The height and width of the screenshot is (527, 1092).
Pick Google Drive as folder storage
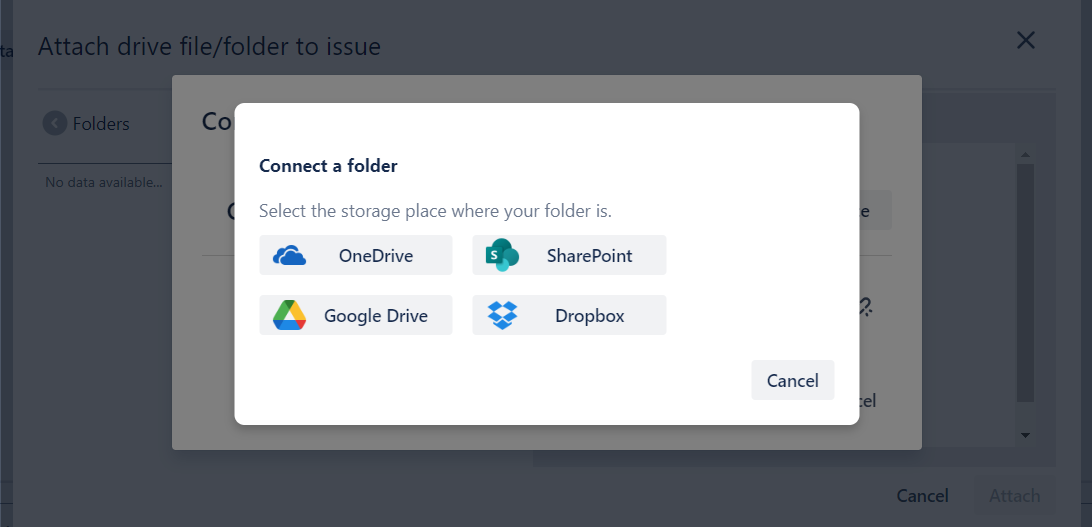pos(355,315)
